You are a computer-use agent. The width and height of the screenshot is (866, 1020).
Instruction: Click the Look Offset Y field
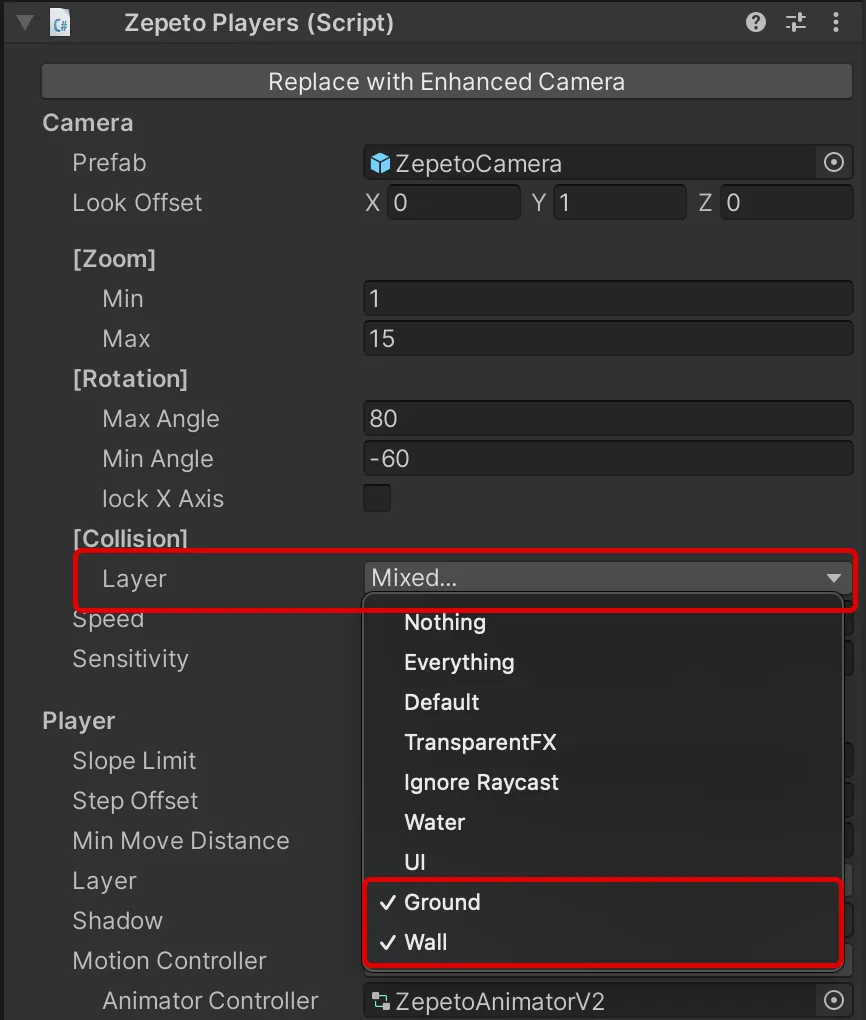pos(619,202)
